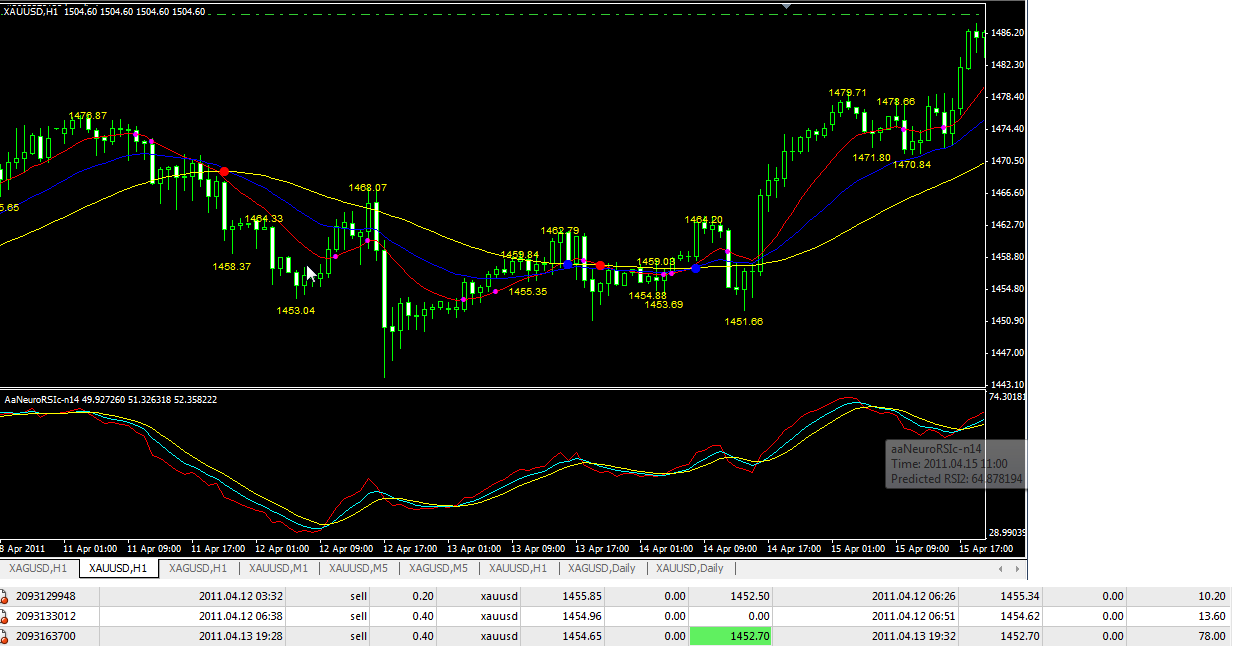Click open price 1454.96
1249x664 pixels.
[582, 616]
